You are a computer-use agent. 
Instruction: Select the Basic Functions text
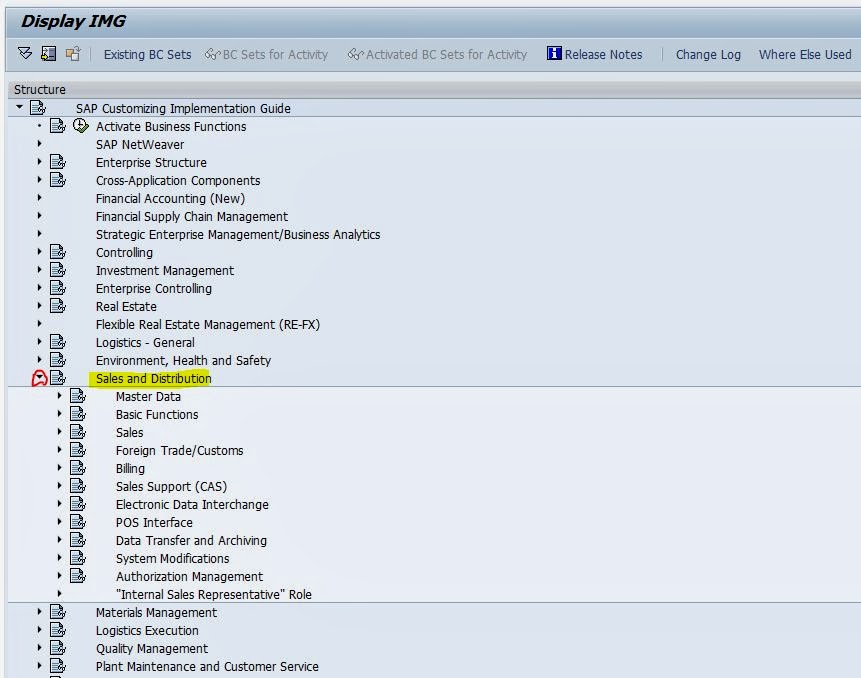[x=157, y=414]
